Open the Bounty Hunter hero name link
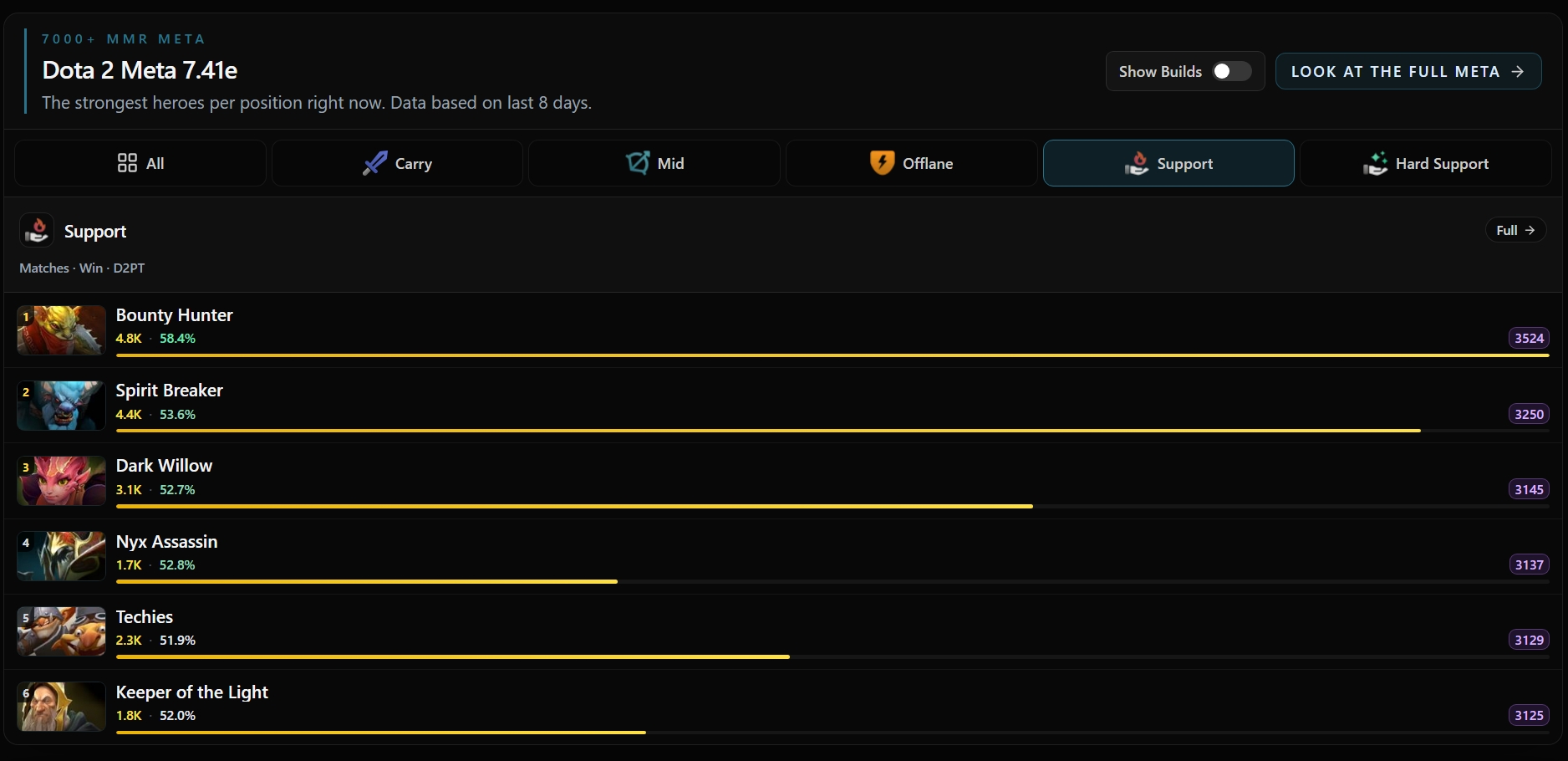The image size is (1568, 761). pos(174,315)
